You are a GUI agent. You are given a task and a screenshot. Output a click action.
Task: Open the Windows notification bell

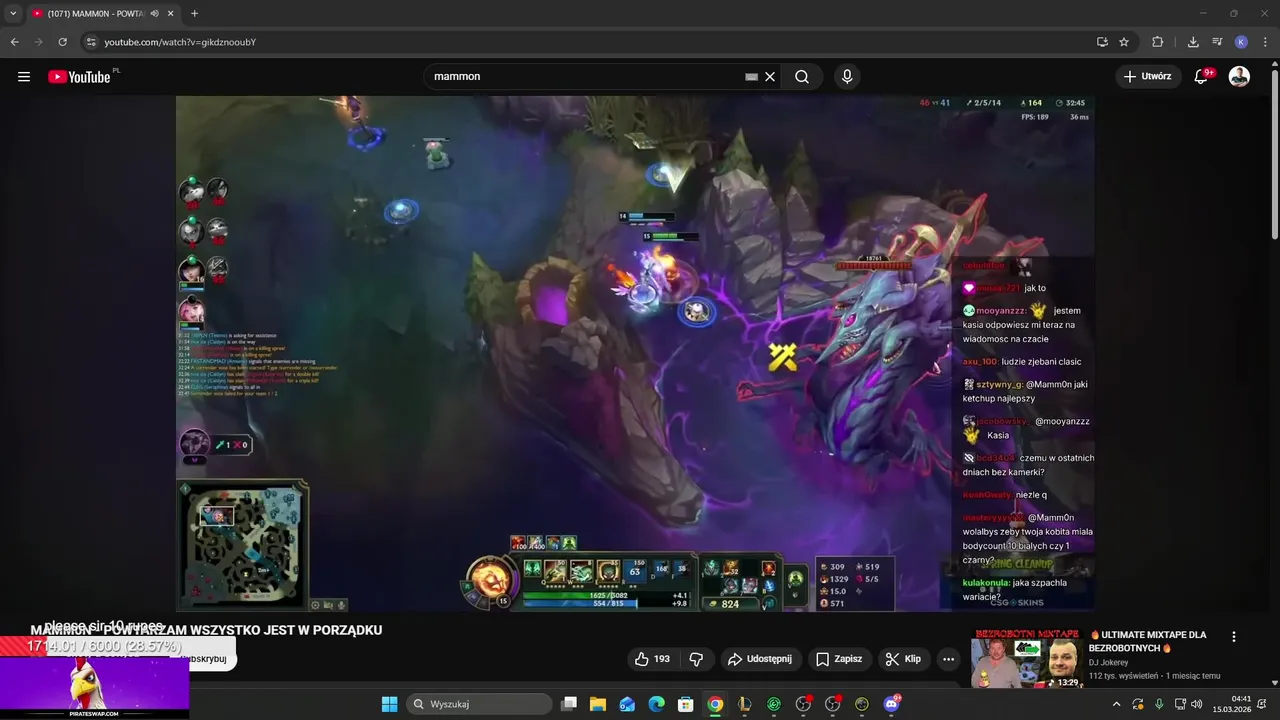pos(1262,704)
